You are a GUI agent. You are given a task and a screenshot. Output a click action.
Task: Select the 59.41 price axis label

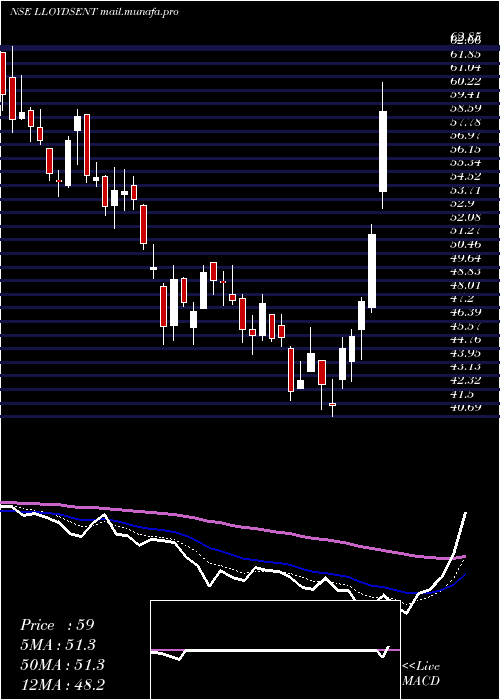[x=466, y=95]
